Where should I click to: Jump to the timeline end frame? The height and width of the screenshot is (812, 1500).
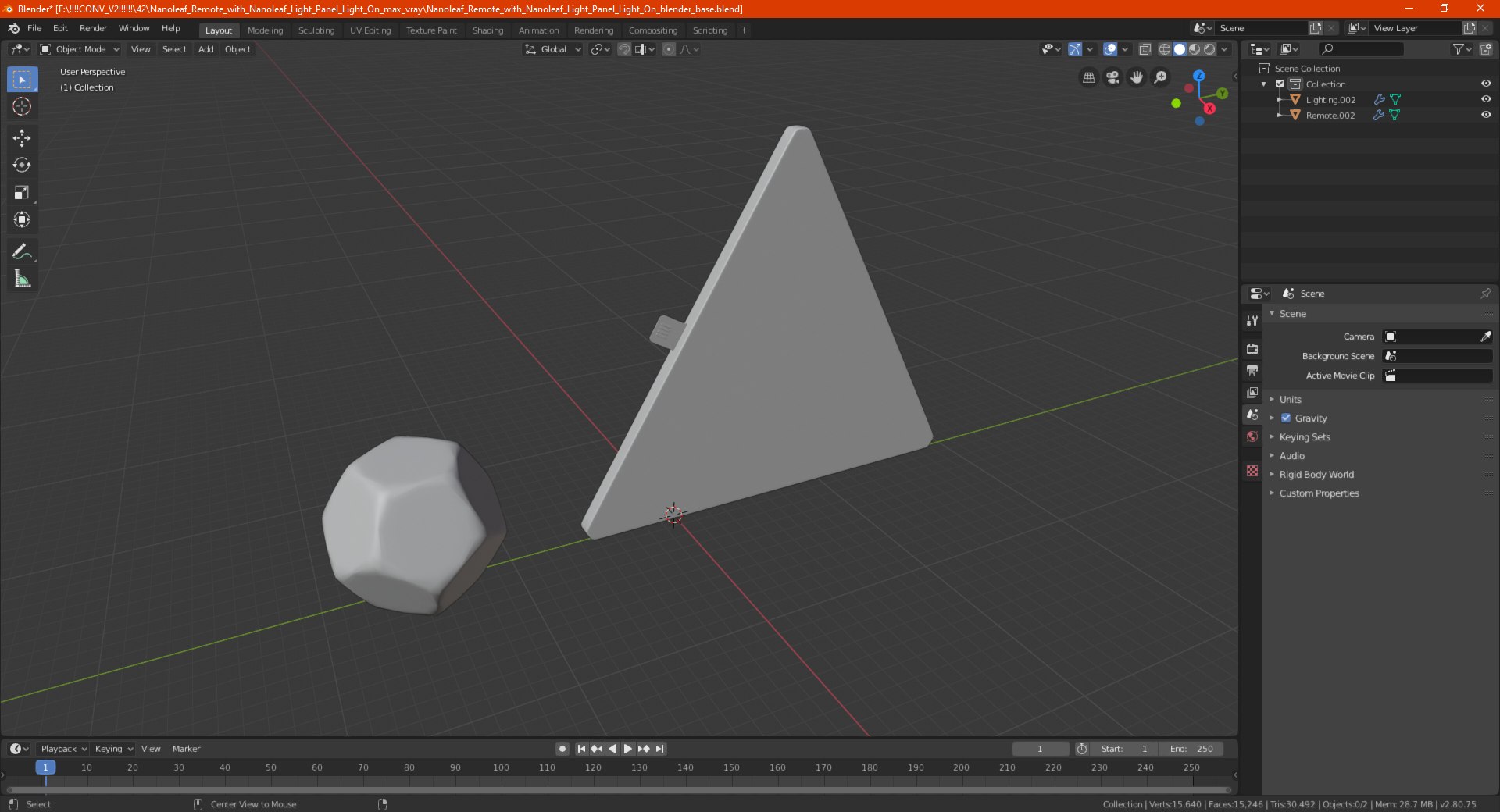pyautogui.click(x=659, y=749)
